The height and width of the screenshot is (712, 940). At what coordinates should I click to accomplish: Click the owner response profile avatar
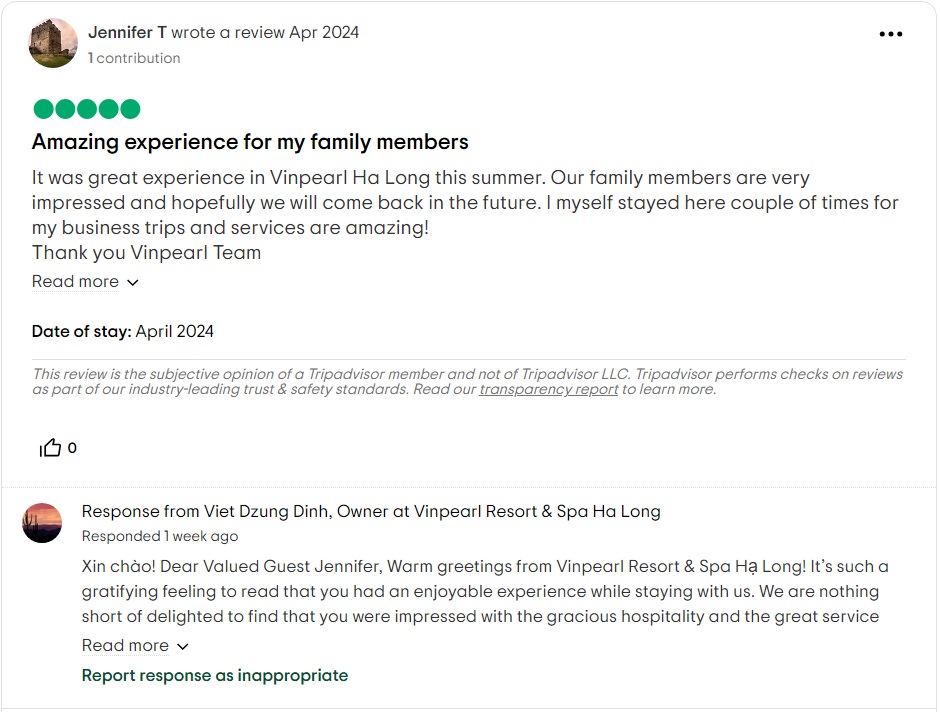(x=42, y=523)
